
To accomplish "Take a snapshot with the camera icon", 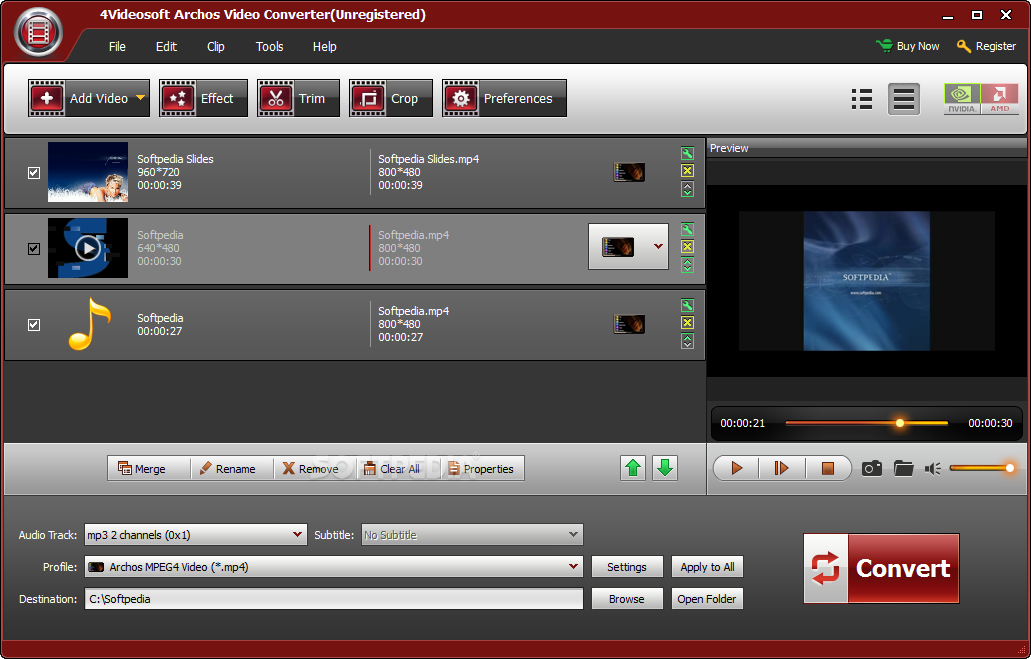I will (872, 468).
